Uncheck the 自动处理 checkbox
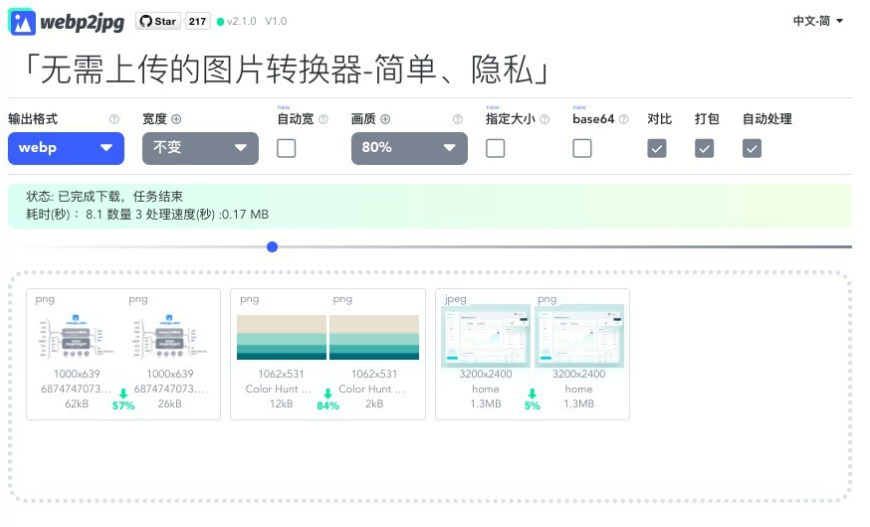This screenshot has height=527, width=870. coord(752,148)
